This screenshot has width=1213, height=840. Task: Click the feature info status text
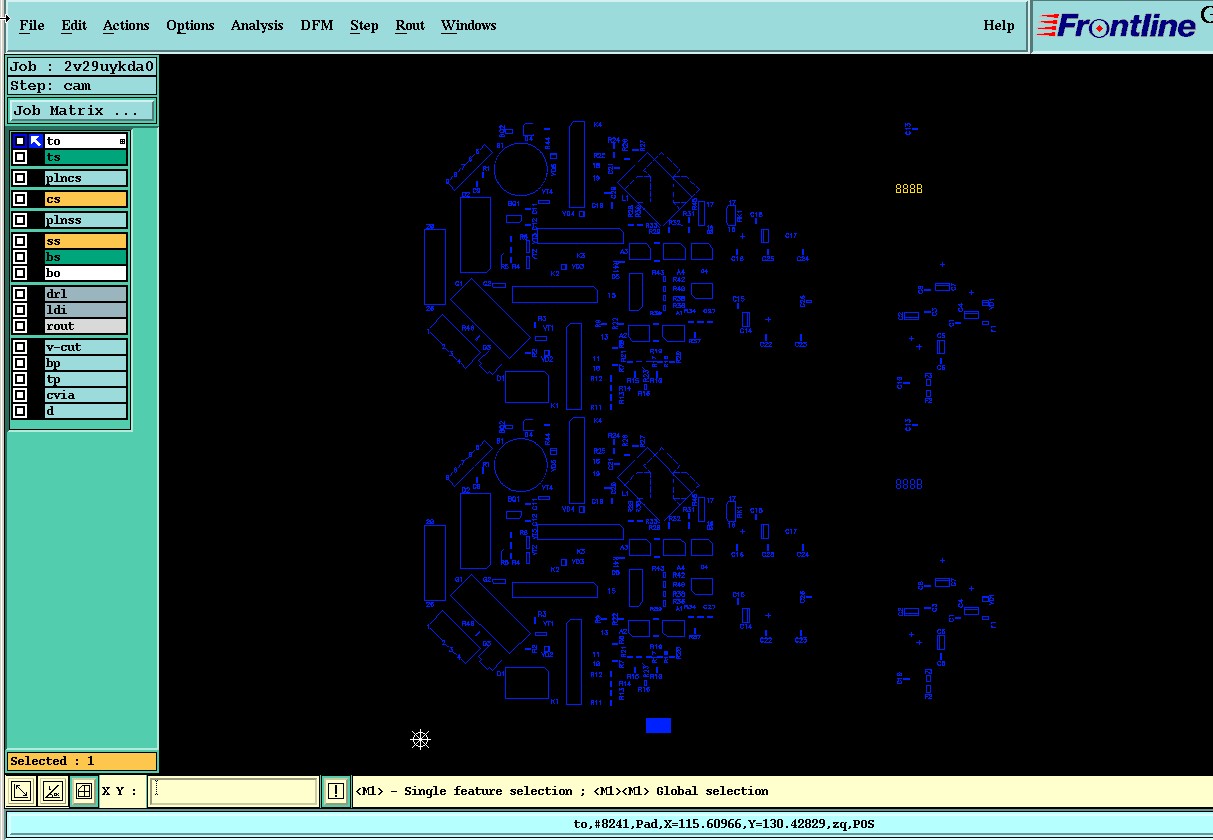click(x=723, y=825)
